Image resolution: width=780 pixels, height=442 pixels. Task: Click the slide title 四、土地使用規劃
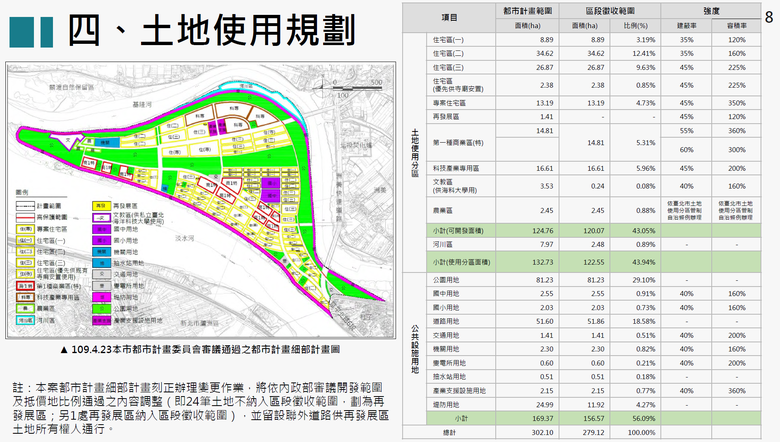tap(211, 30)
